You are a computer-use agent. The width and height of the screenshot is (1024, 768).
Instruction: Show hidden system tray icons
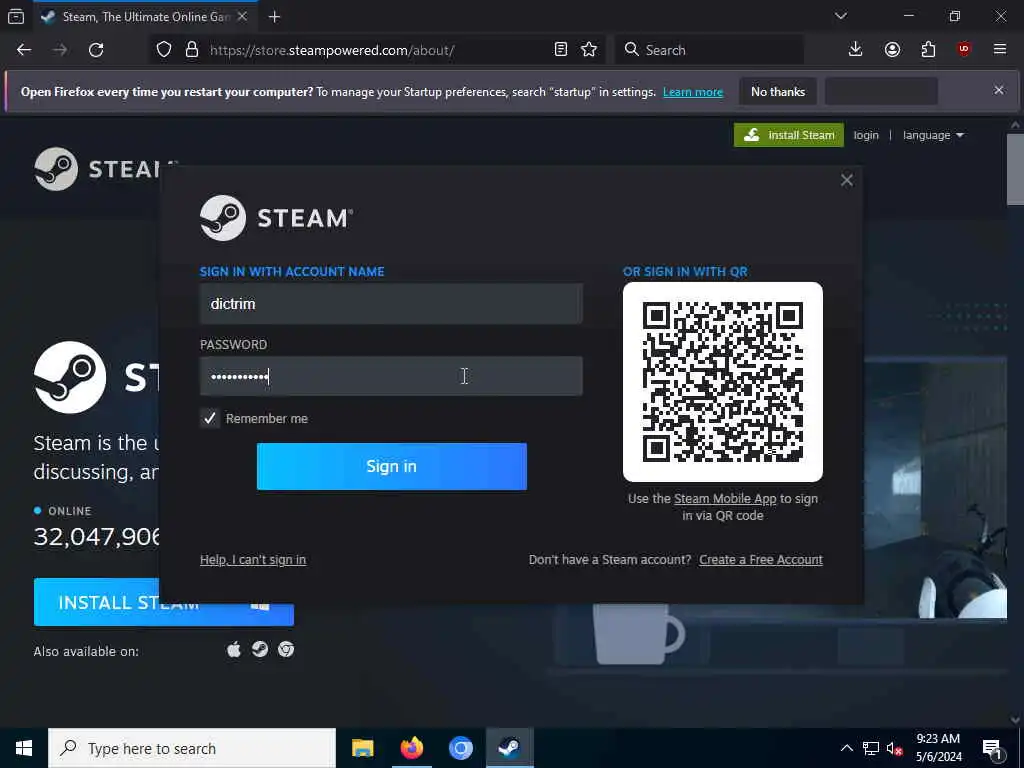coord(846,748)
